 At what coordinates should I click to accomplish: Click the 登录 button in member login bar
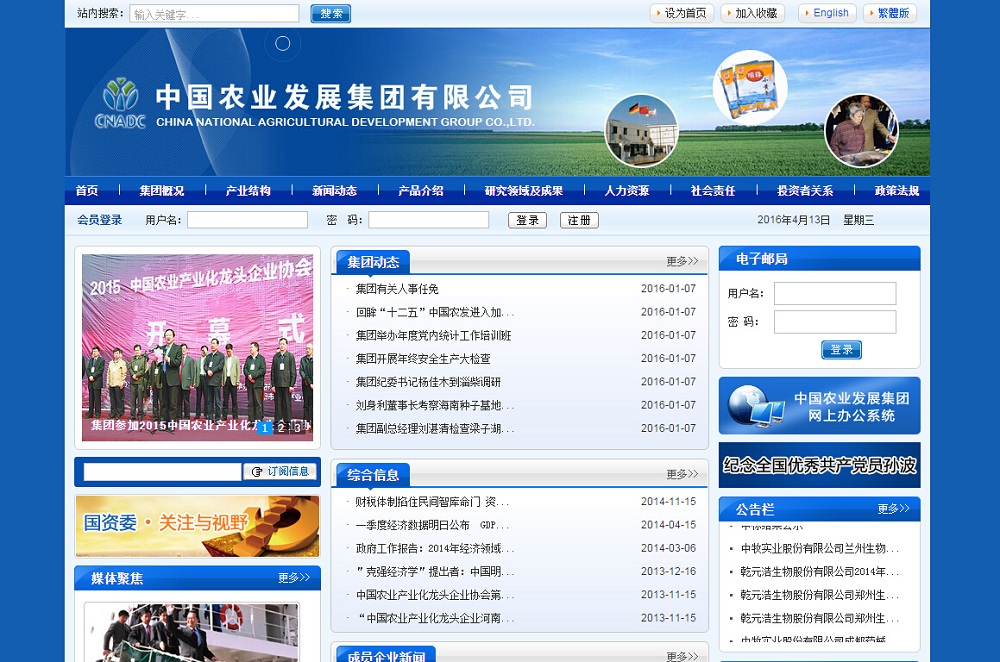click(x=527, y=220)
